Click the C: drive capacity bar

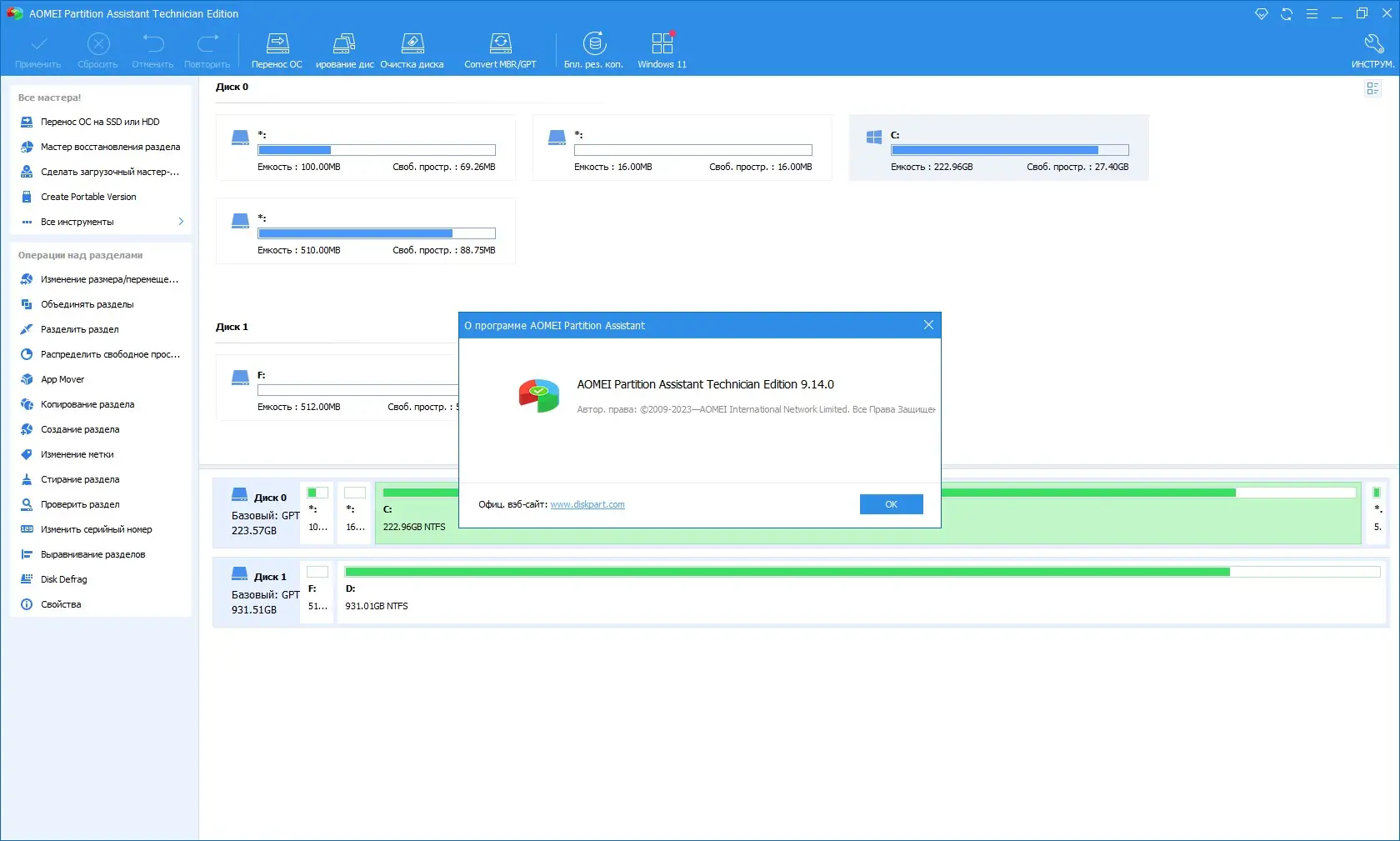tap(1009, 151)
